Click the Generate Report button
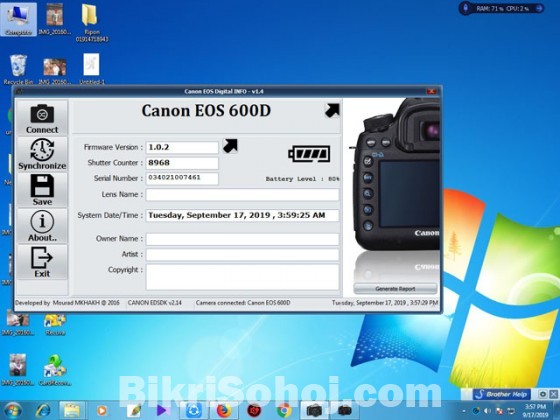 pyautogui.click(x=395, y=289)
